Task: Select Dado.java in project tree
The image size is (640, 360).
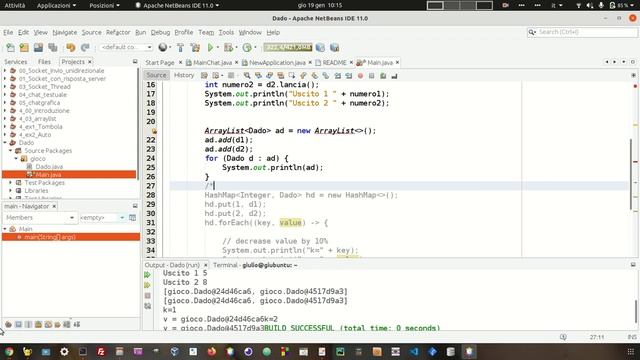Action: 49,167
